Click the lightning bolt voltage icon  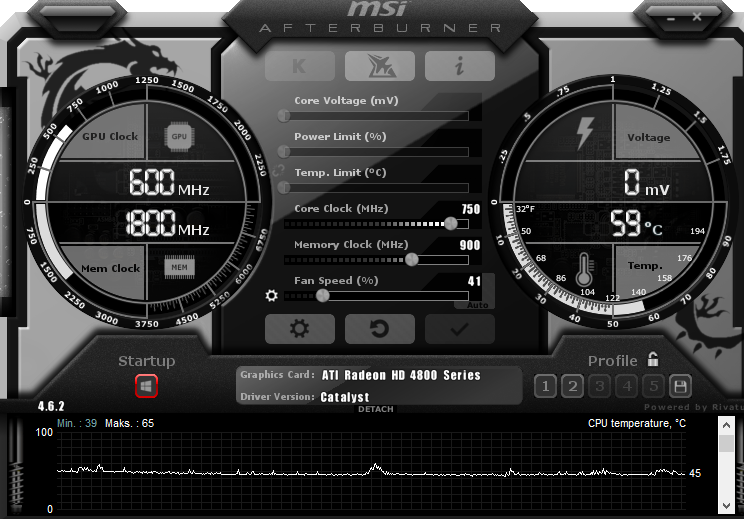pos(585,133)
